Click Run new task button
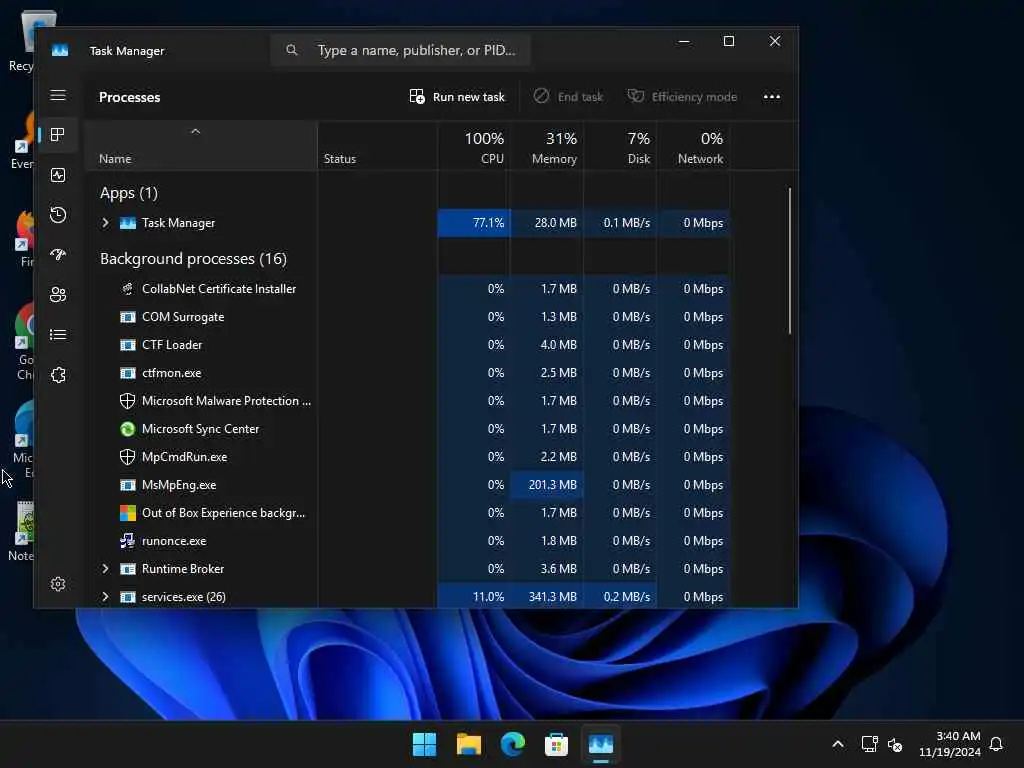Screen dimensions: 1024x768 tap(457, 97)
